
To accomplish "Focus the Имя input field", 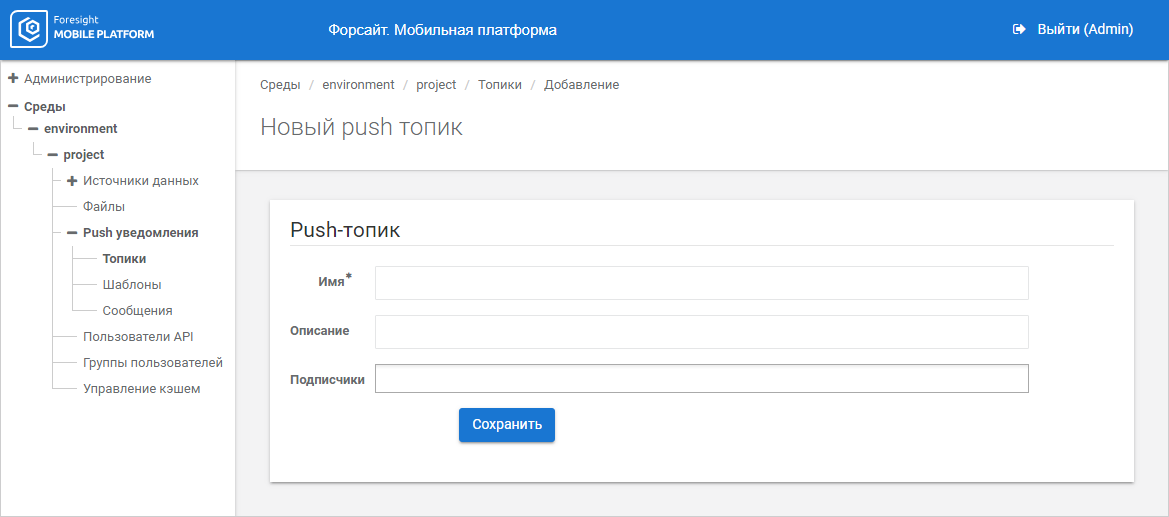I will (701, 283).
